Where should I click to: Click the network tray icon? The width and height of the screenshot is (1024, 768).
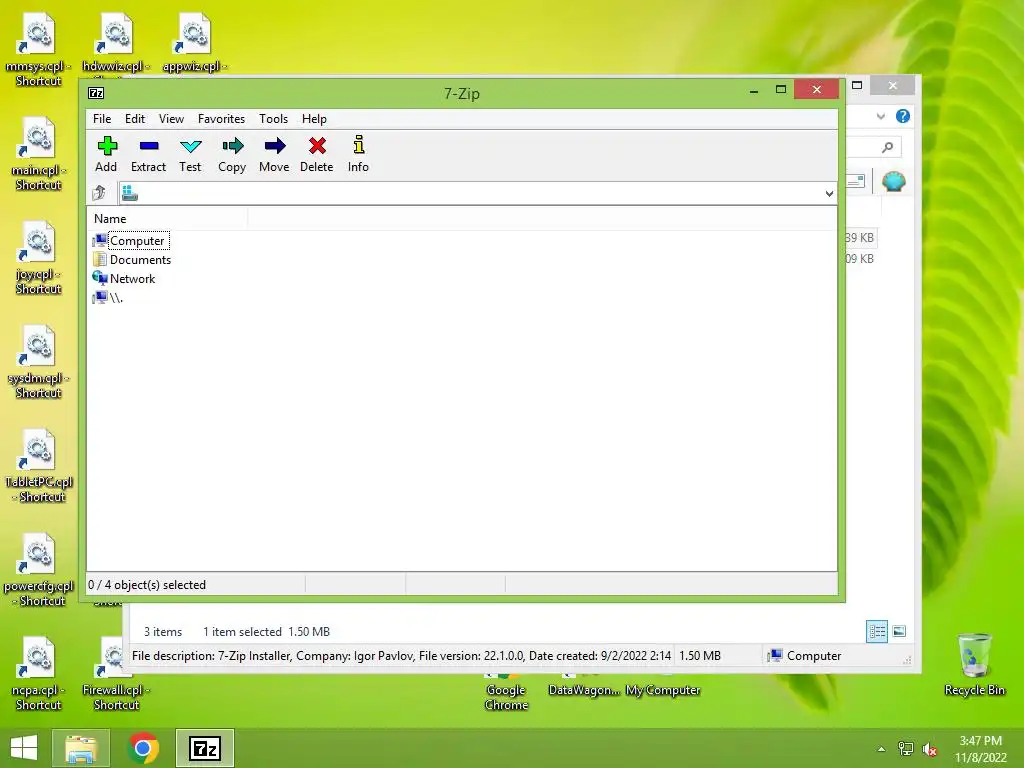906,749
